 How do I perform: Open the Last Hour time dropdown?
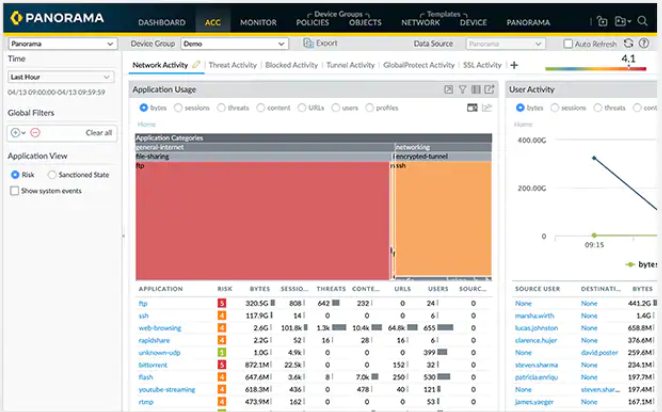[62, 77]
